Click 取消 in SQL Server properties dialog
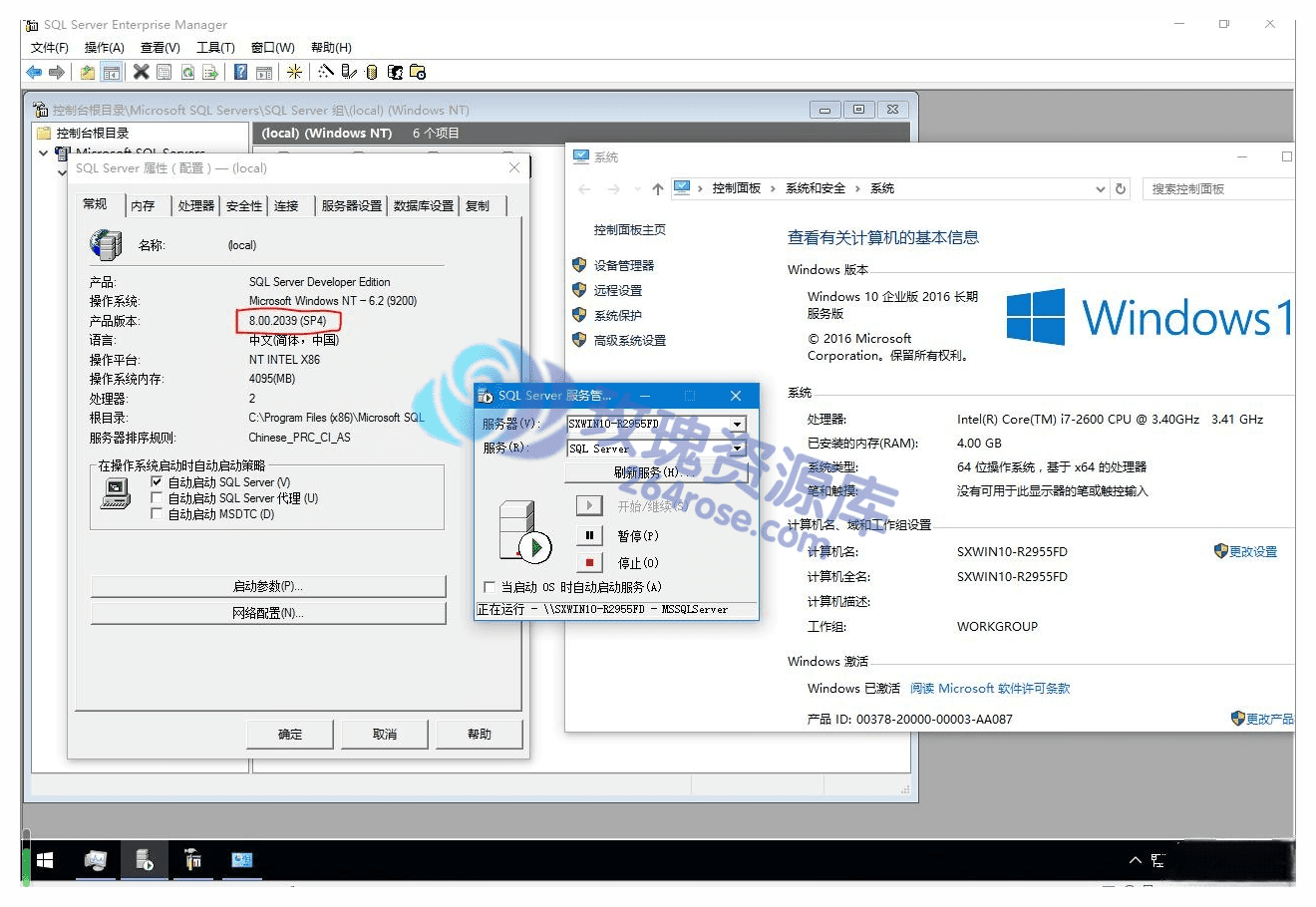The image size is (1316, 907). click(x=385, y=734)
